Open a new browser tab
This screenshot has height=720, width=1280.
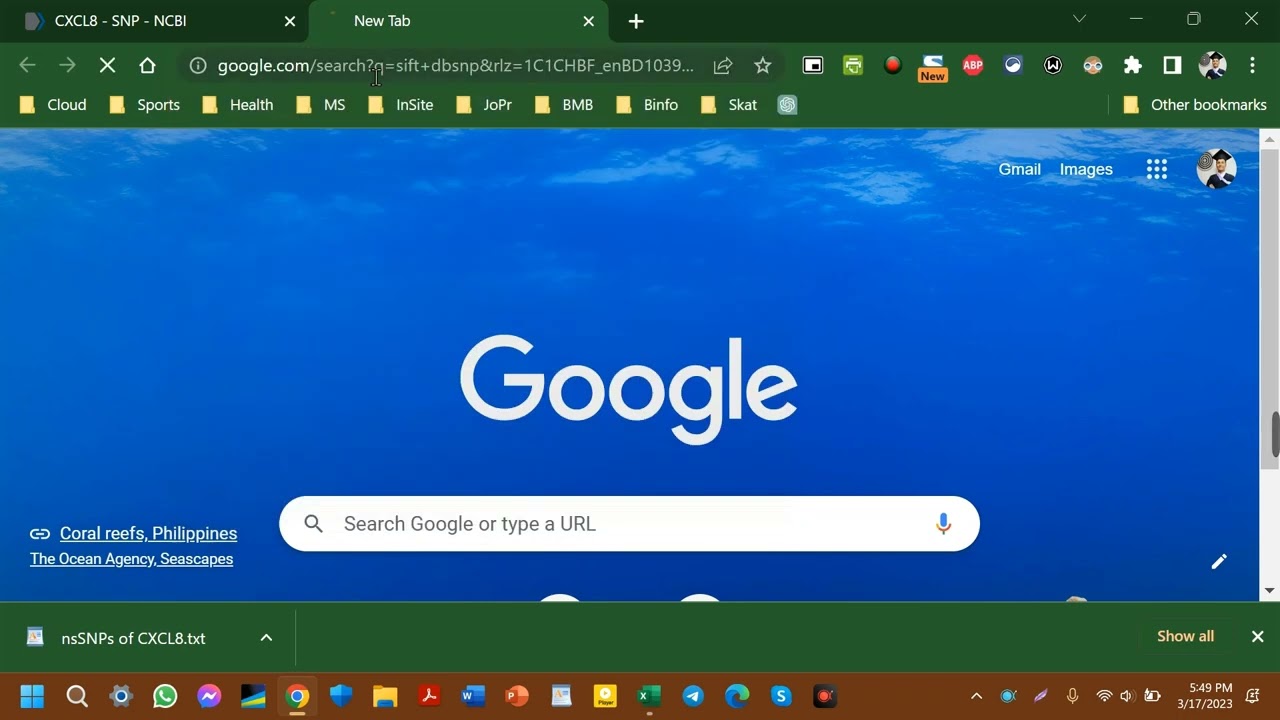(636, 21)
